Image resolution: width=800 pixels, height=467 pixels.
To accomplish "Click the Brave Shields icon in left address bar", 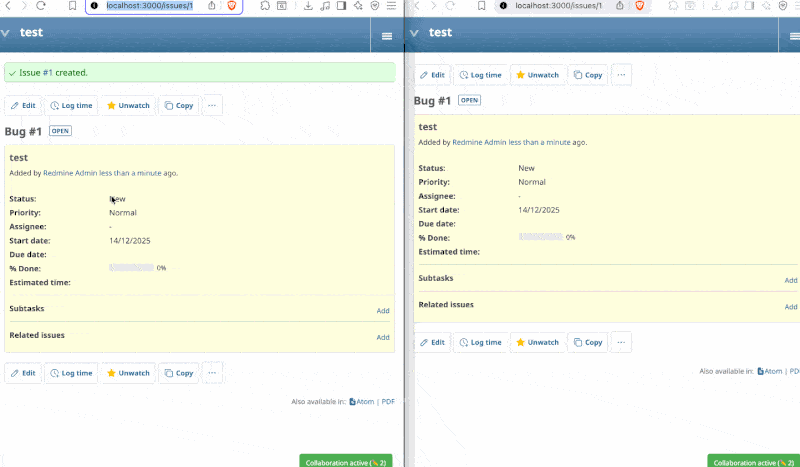I will pos(232,6).
